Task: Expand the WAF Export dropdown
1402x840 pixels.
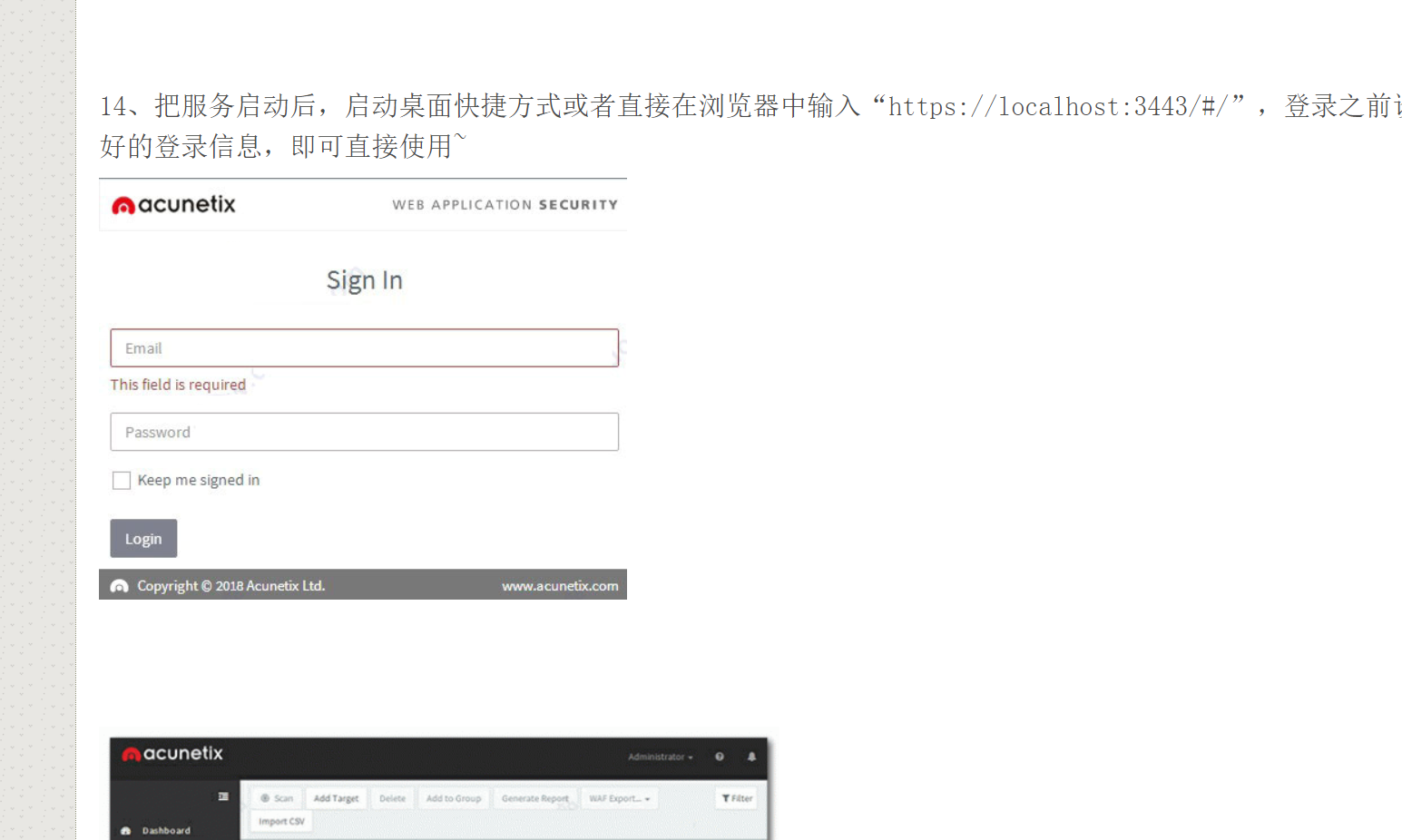Action: pyautogui.click(x=620, y=798)
